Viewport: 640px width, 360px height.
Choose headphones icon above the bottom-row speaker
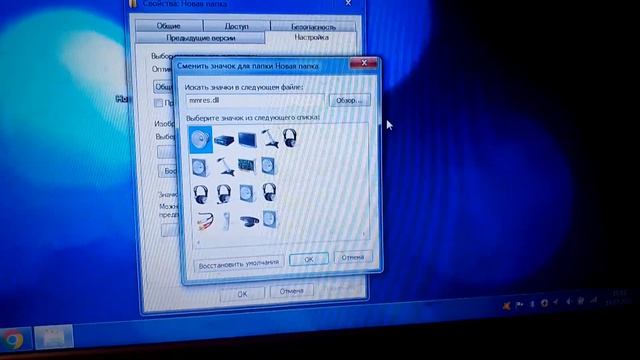click(x=269, y=192)
